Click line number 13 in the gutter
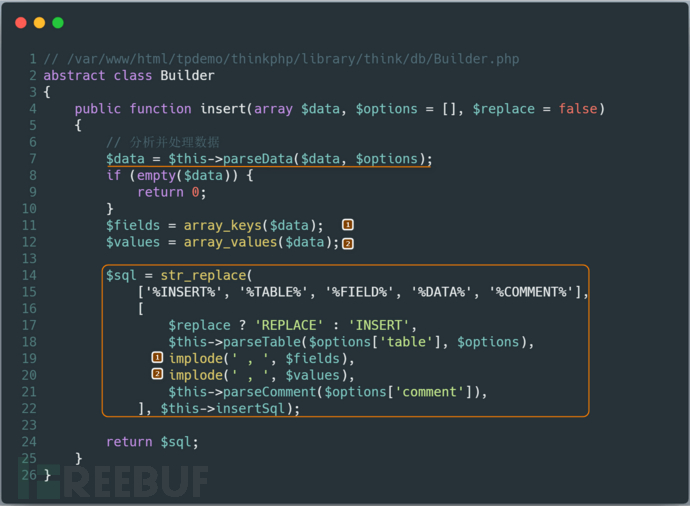This screenshot has height=506, width=690. pyautogui.click(x=29, y=259)
